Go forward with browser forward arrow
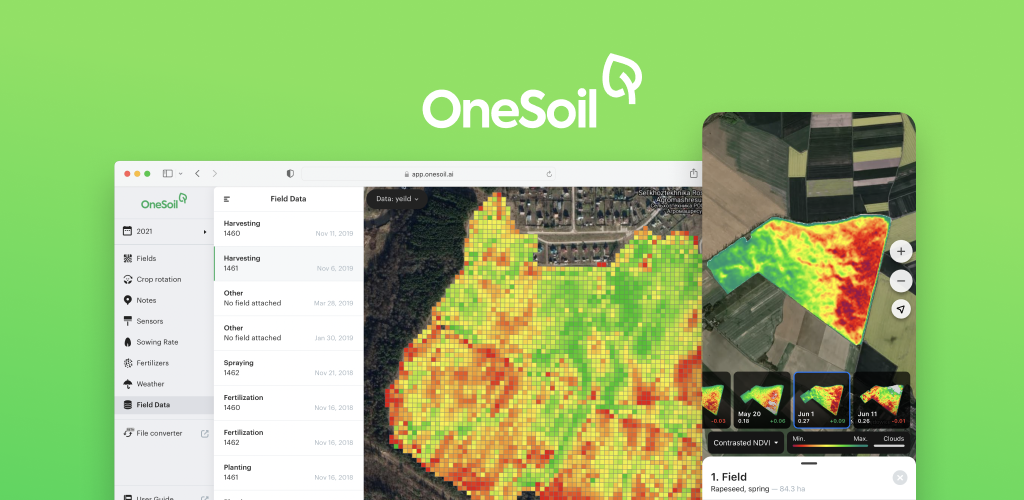1024x500 pixels. [x=215, y=174]
